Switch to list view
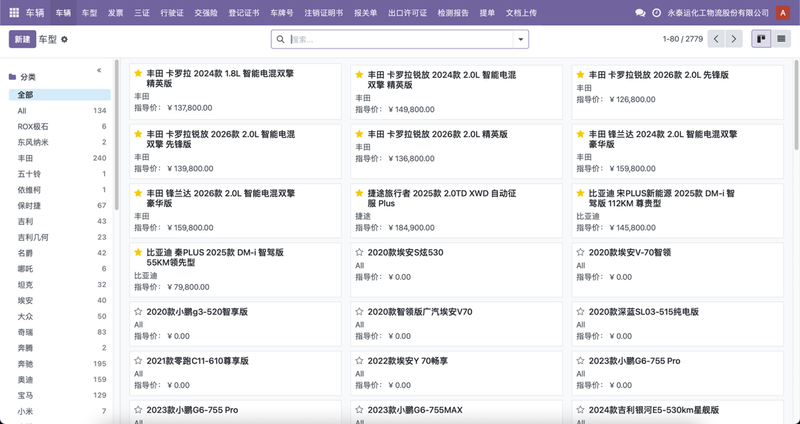 click(x=781, y=39)
